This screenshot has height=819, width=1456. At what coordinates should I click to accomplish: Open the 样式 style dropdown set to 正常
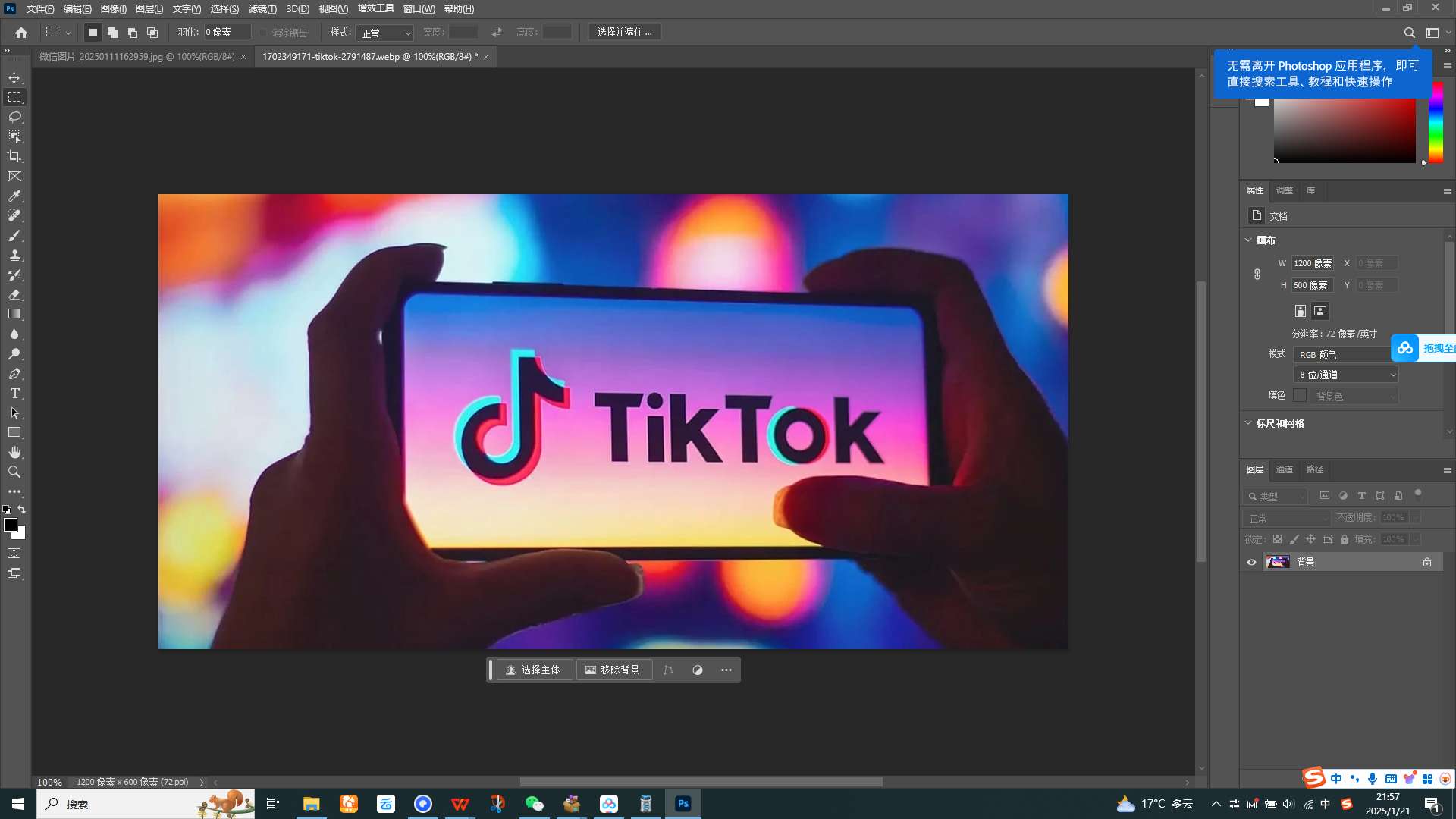pyautogui.click(x=385, y=33)
